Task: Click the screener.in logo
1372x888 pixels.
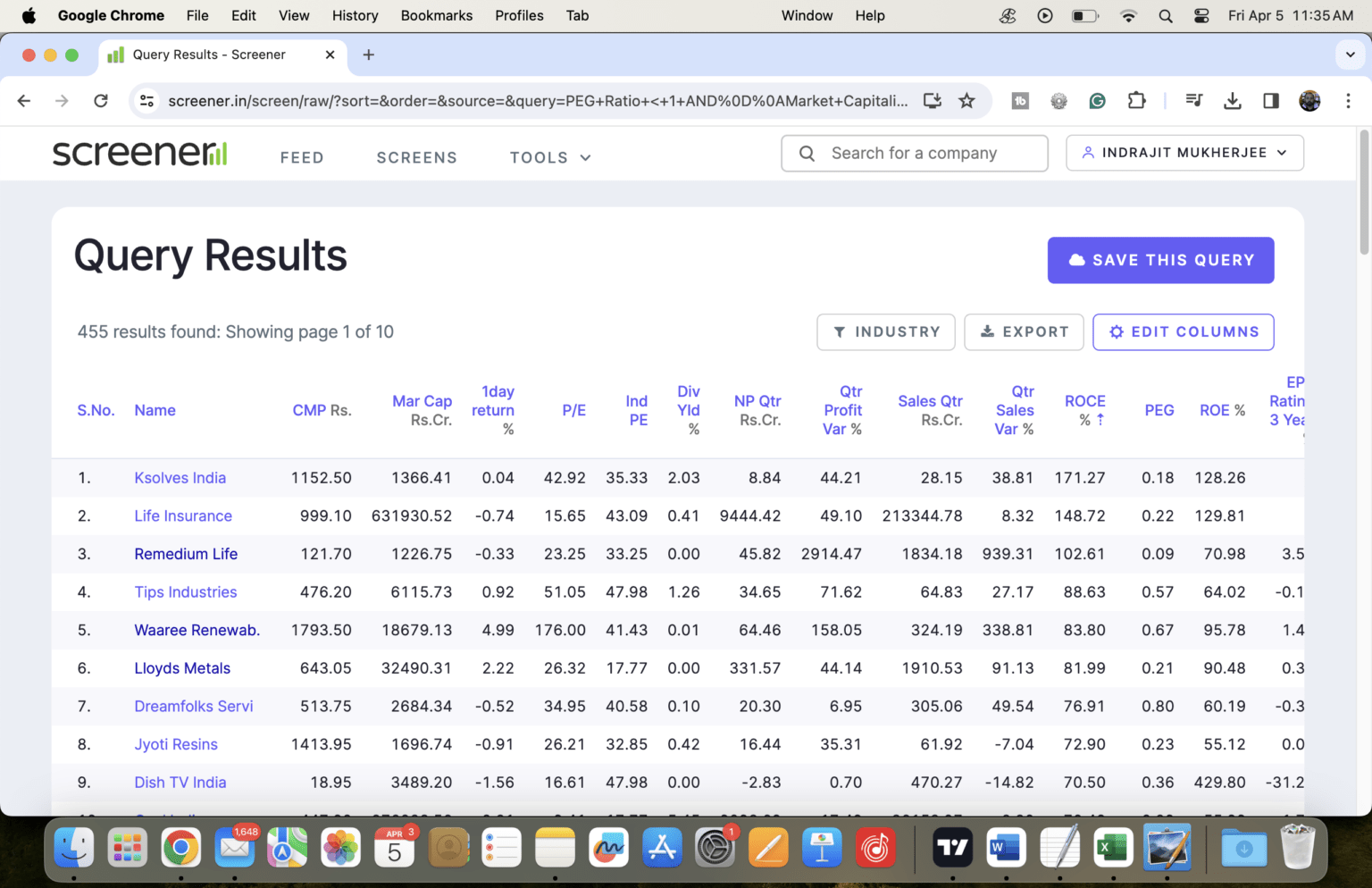Action: pyautogui.click(x=138, y=153)
